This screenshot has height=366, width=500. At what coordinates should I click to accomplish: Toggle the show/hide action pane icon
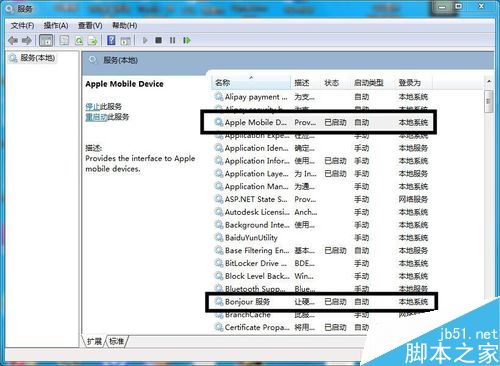click(x=125, y=41)
